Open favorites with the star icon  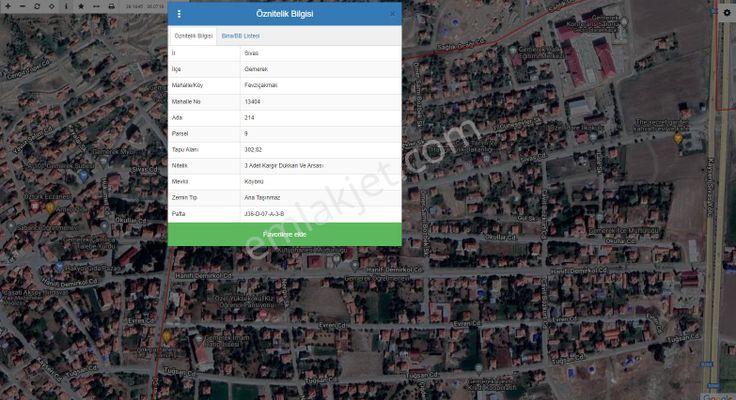[x=81, y=6]
